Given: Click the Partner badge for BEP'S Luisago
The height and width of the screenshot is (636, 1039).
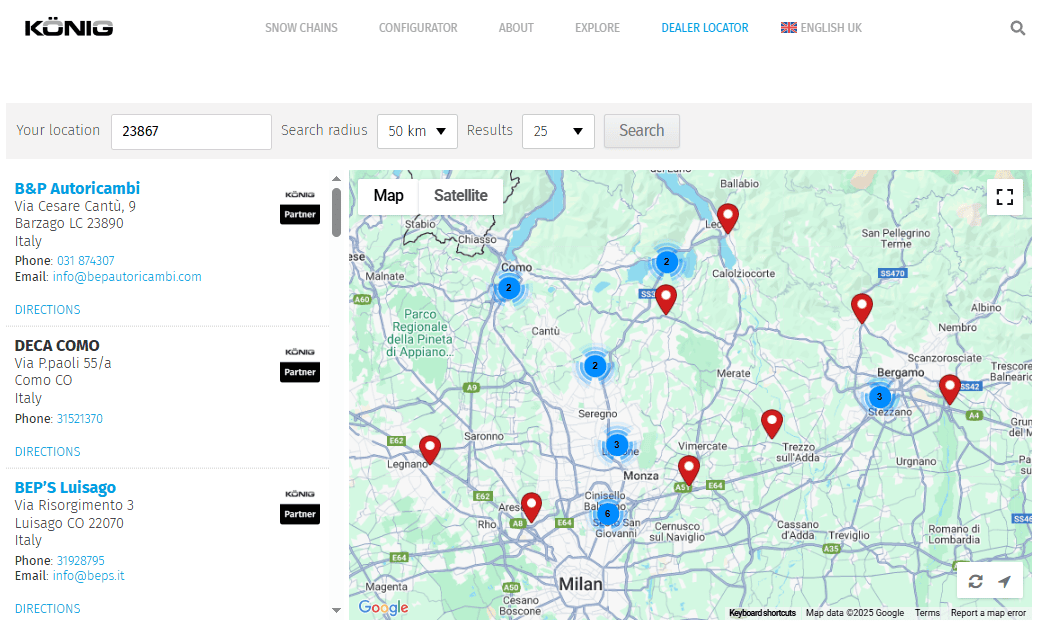Looking at the screenshot, I should click(x=300, y=514).
